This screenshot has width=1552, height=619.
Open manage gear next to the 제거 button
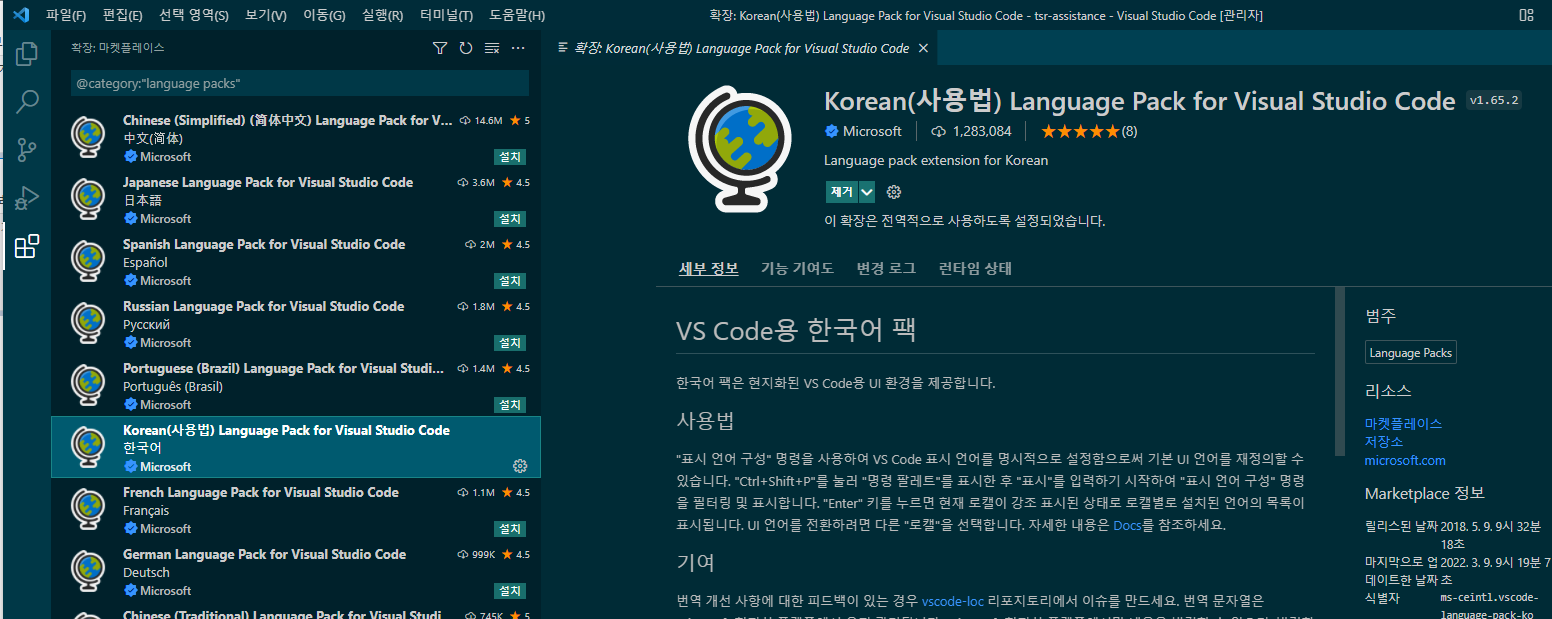point(894,192)
